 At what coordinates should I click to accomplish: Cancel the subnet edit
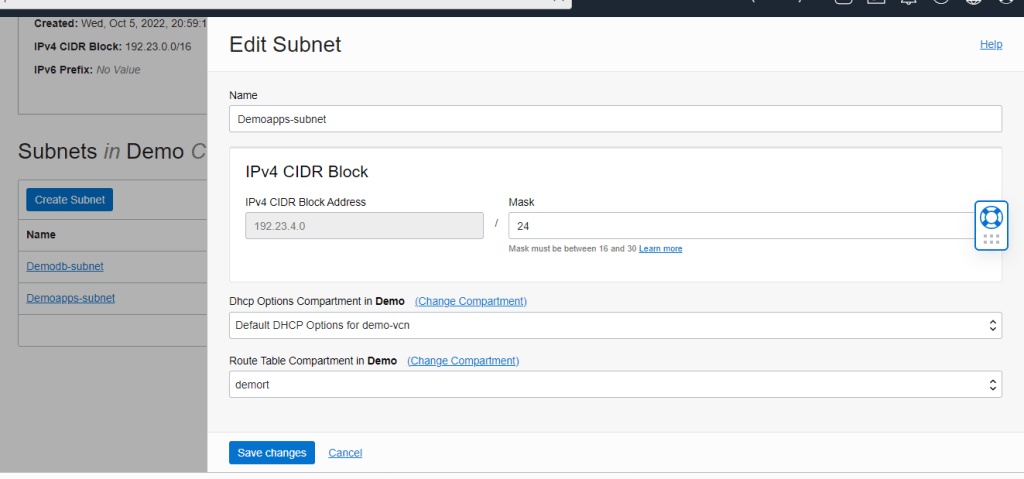[345, 453]
